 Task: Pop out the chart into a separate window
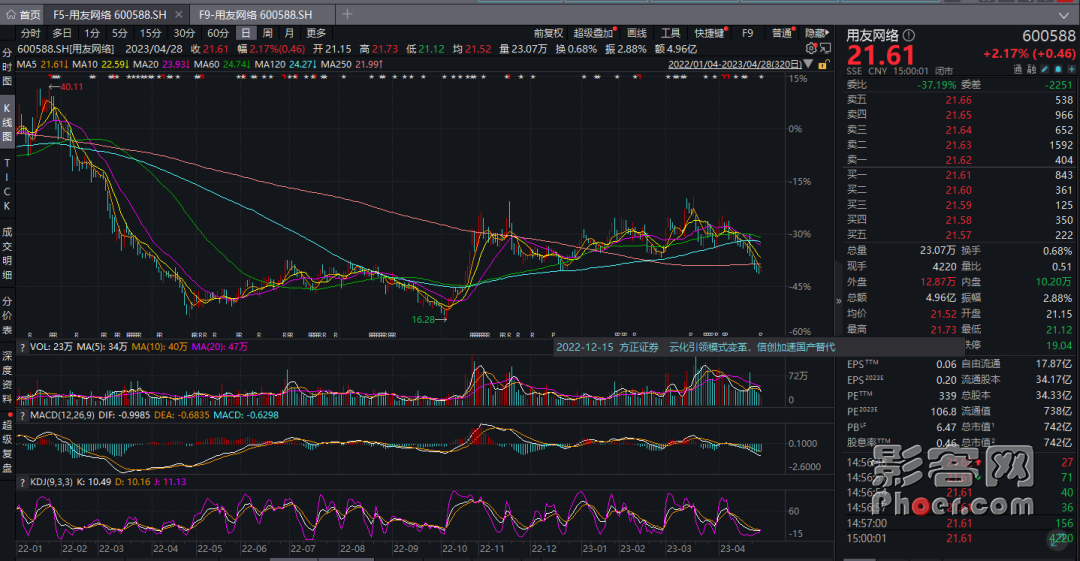[x=825, y=48]
